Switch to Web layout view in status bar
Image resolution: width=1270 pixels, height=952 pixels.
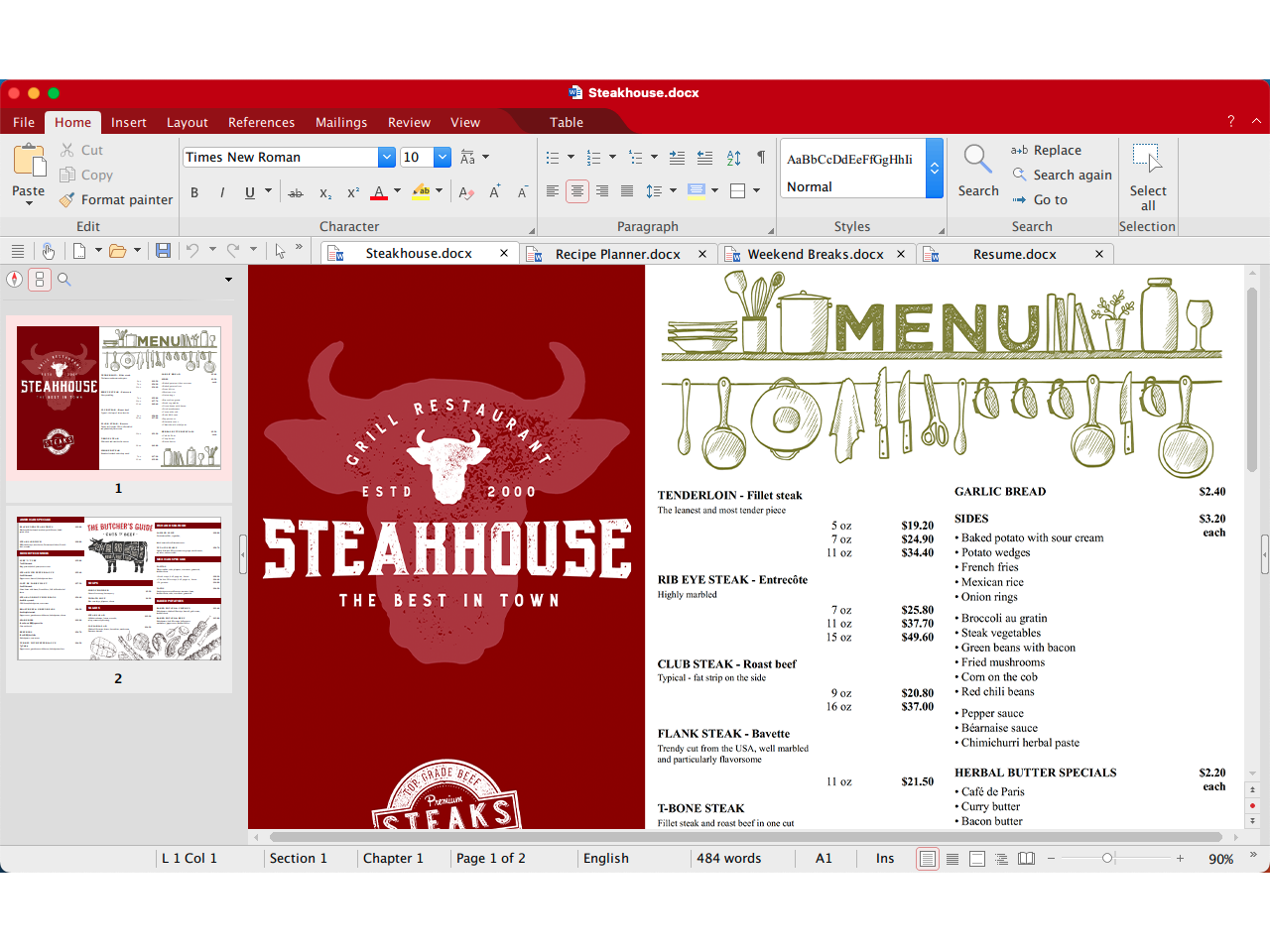[952, 858]
